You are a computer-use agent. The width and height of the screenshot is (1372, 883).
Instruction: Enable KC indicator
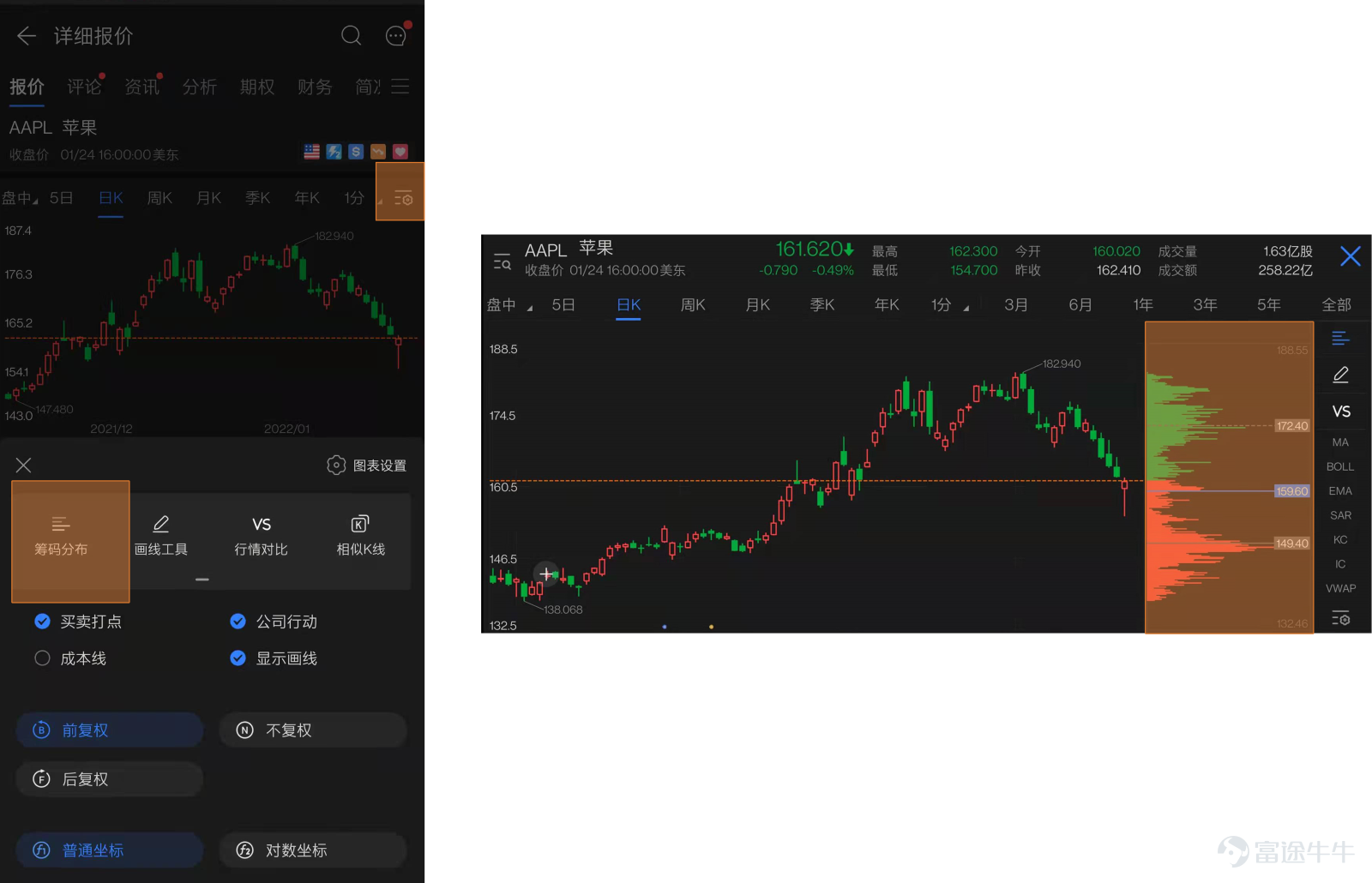(1340, 540)
